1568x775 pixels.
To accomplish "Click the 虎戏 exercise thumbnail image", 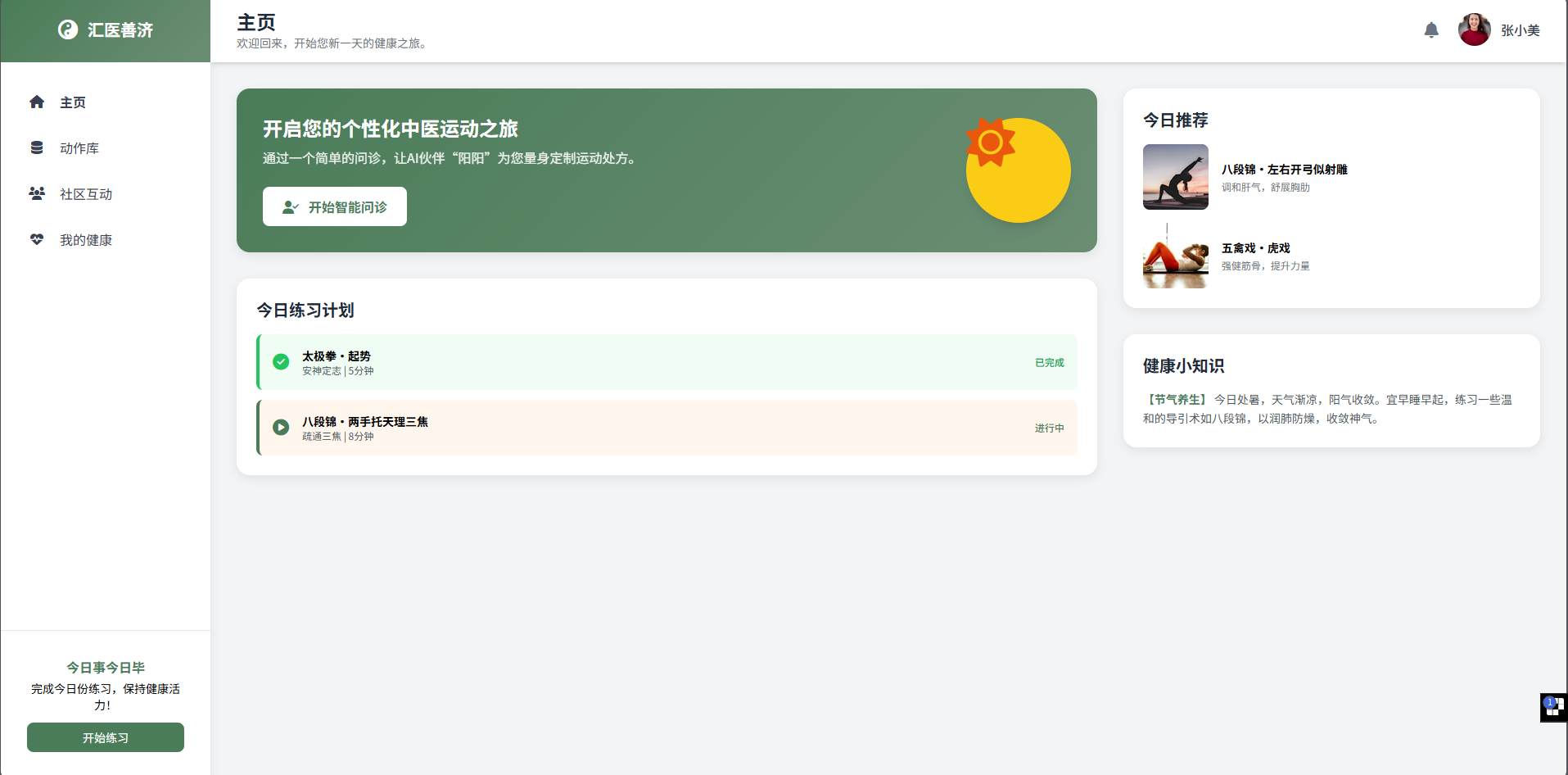I will coord(1175,256).
